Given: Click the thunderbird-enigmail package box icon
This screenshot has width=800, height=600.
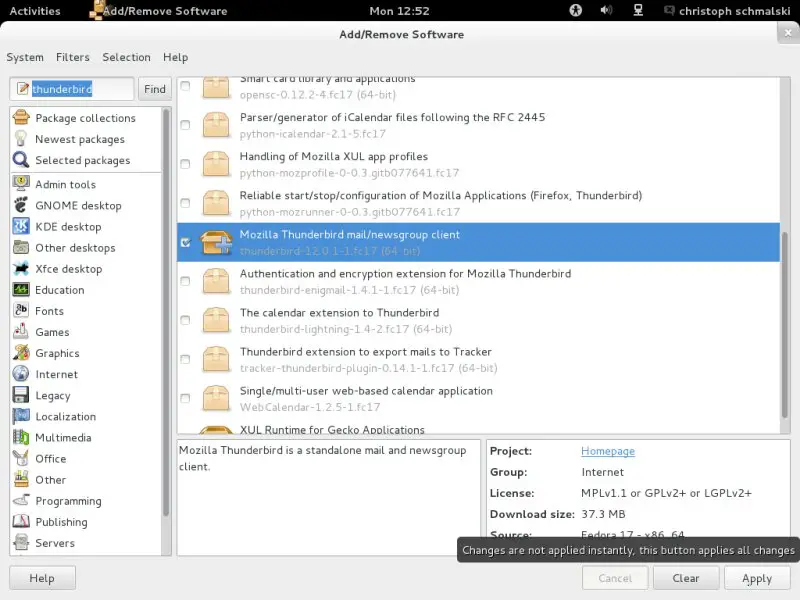Looking at the screenshot, I should click(x=216, y=281).
